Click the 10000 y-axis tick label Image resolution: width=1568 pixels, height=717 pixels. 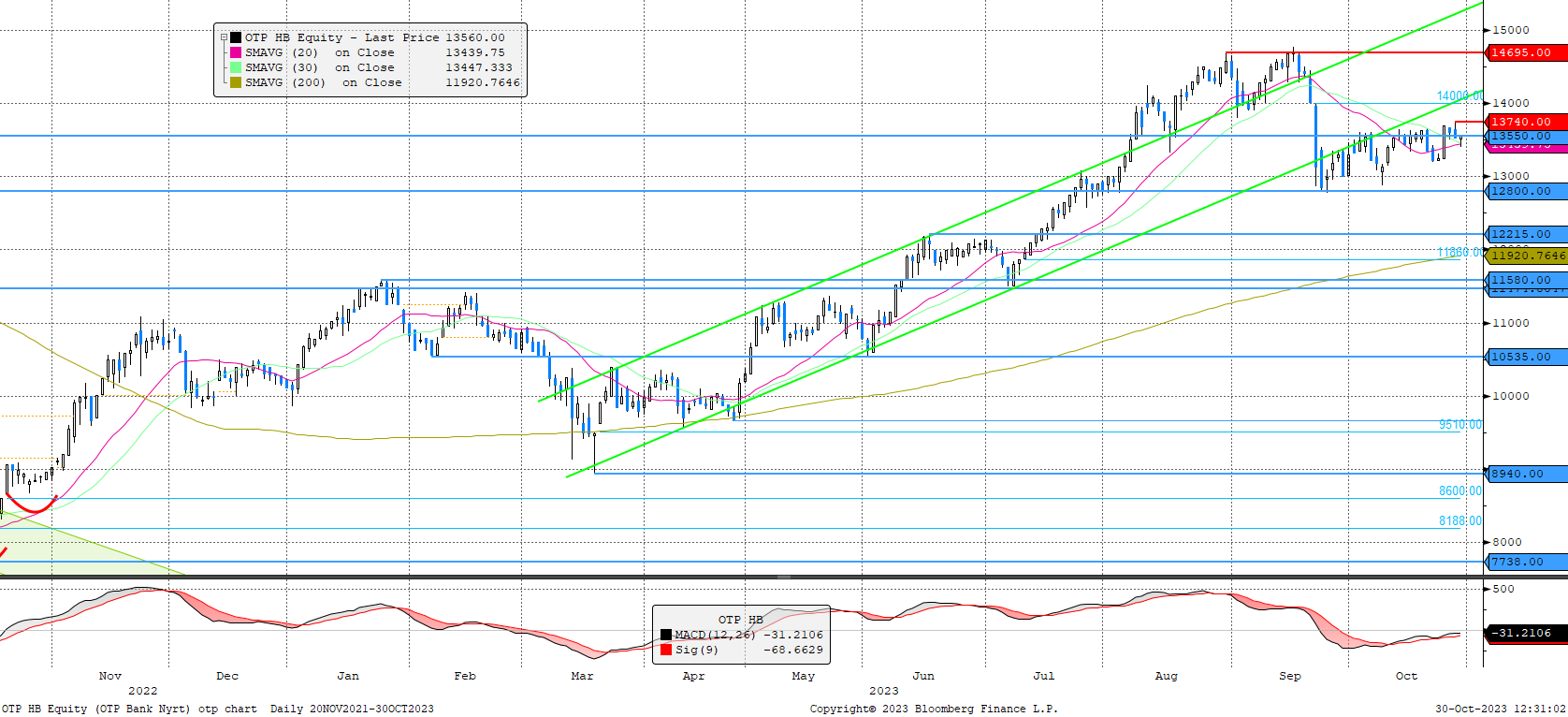(x=1511, y=396)
